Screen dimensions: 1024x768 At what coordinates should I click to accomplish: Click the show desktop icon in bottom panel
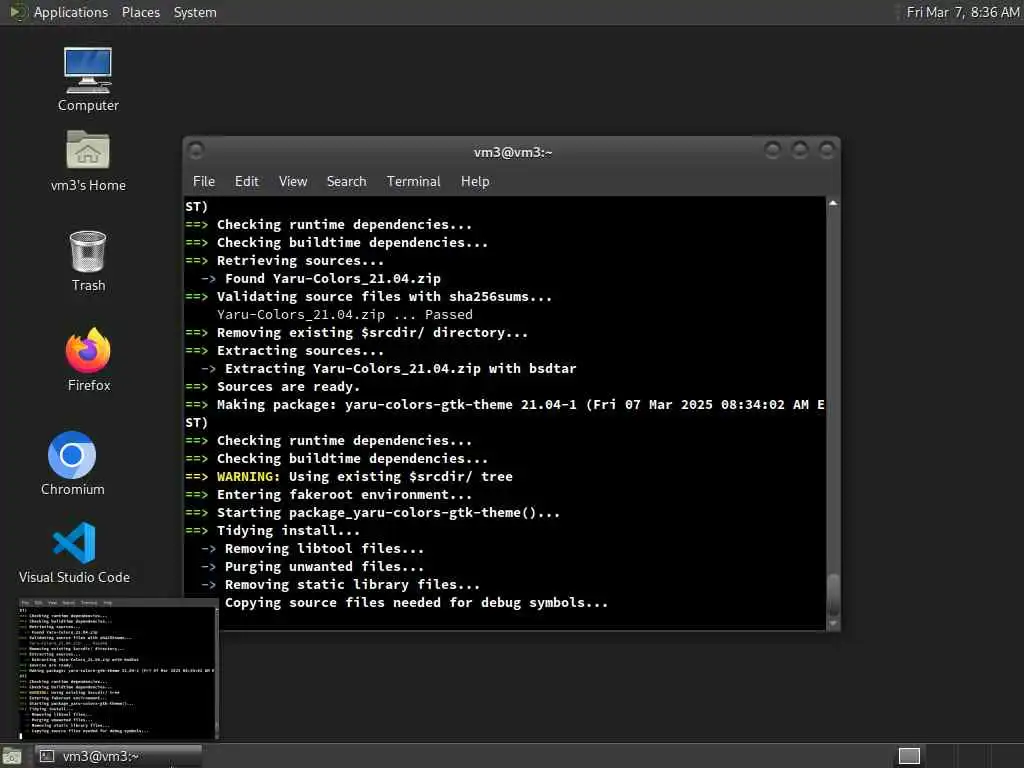point(12,756)
